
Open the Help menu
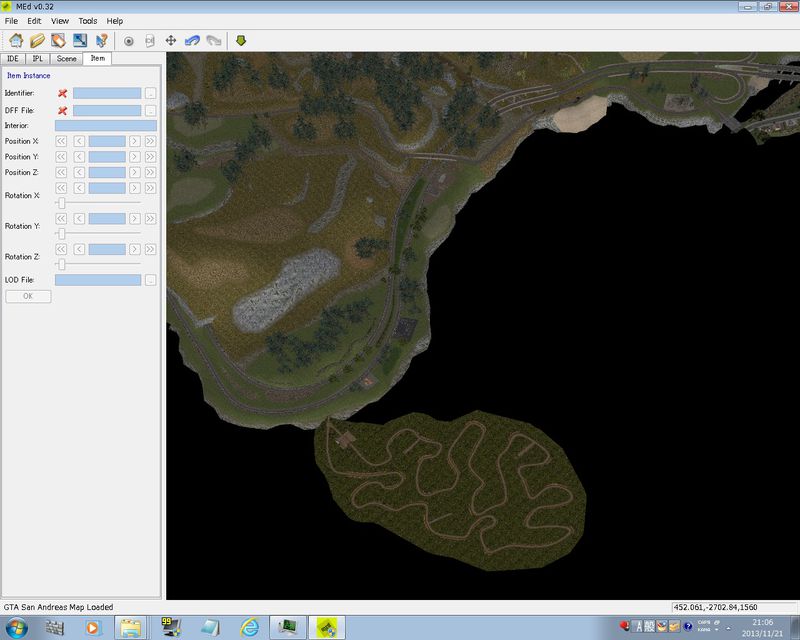click(115, 21)
